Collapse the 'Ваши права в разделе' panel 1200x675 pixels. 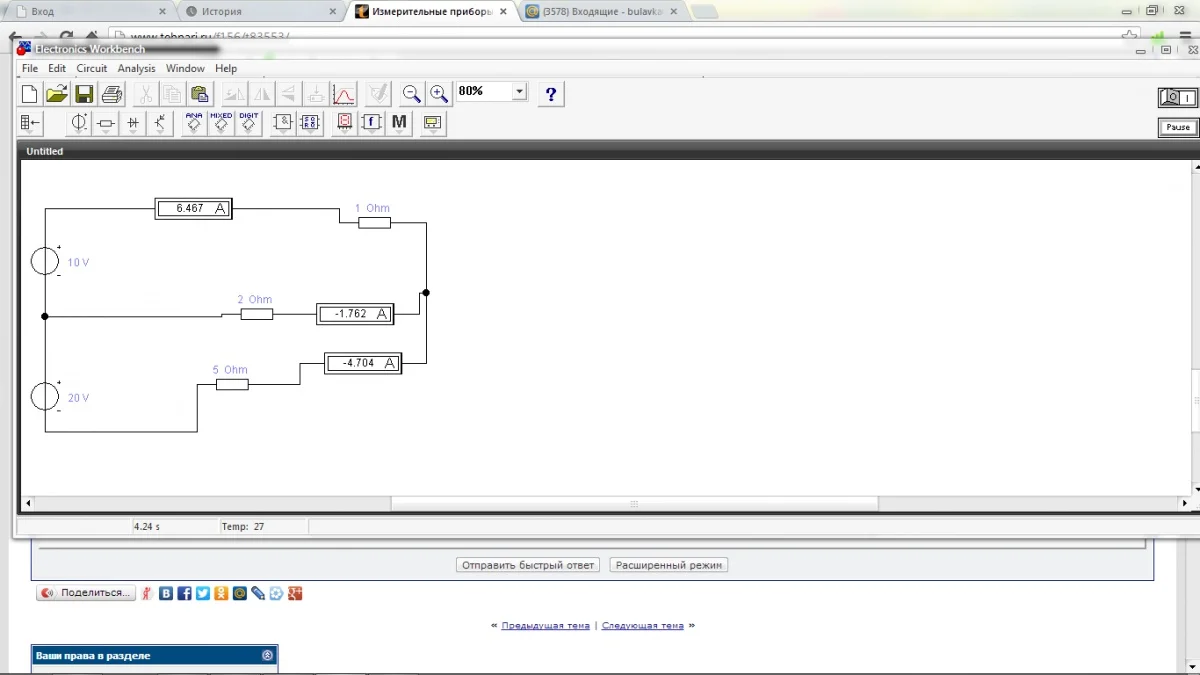click(267, 656)
